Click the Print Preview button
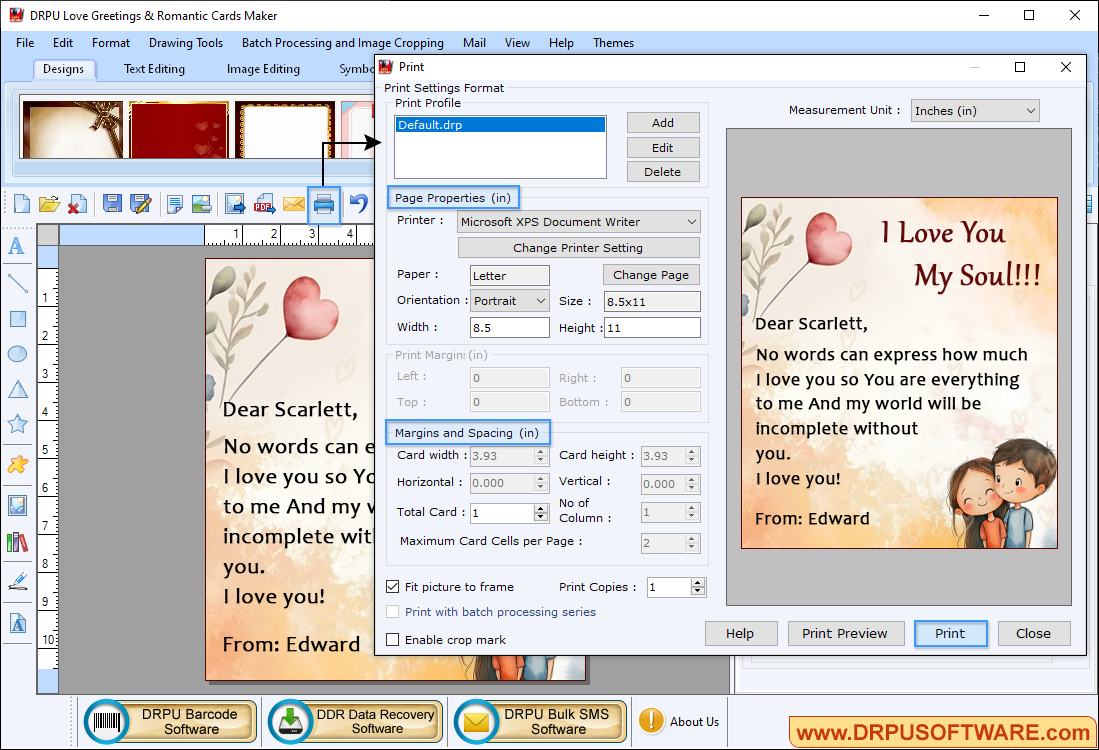 click(845, 633)
